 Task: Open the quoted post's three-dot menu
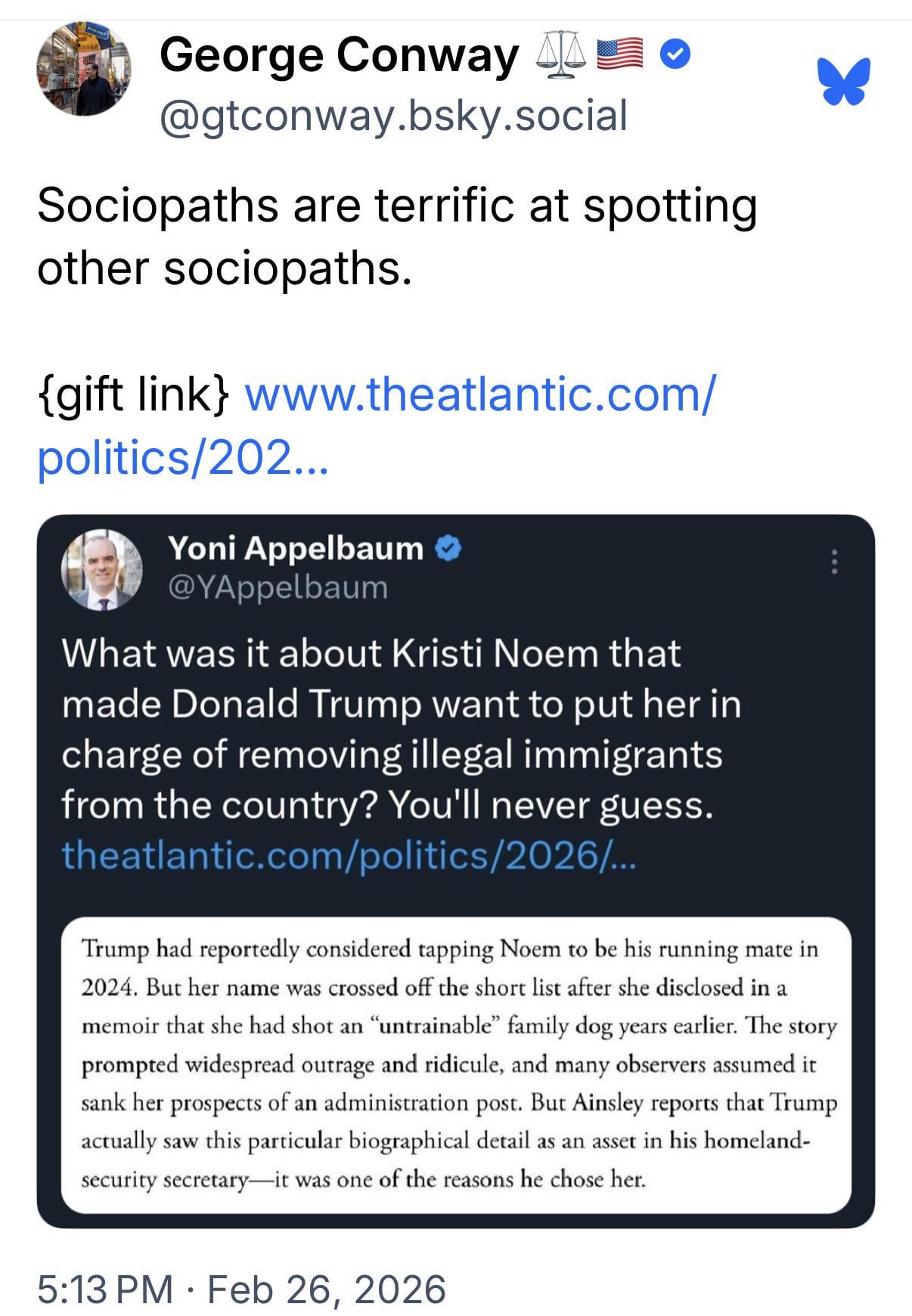(x=834, y=562)
